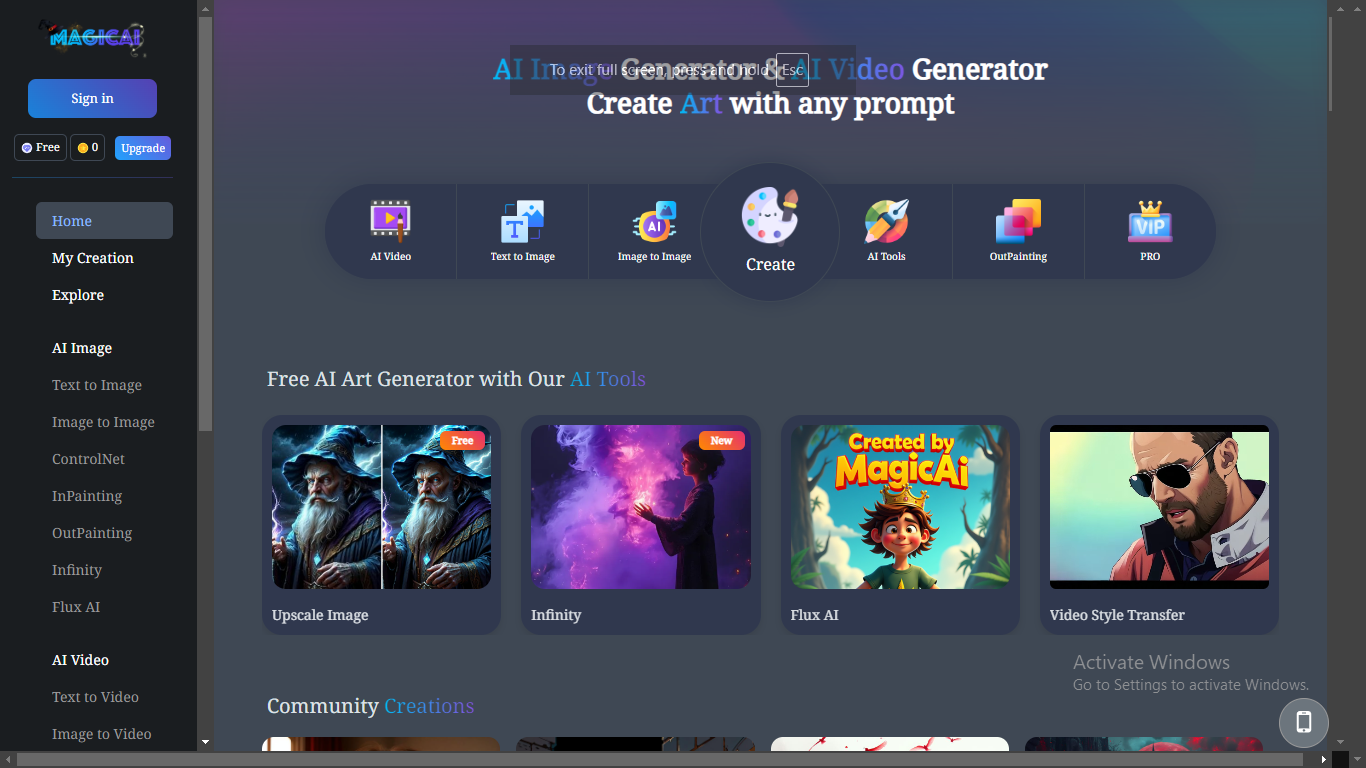The image size is (1366, 768).
Task: Click the floating mobile phone icon
Action: (1303, 722)
